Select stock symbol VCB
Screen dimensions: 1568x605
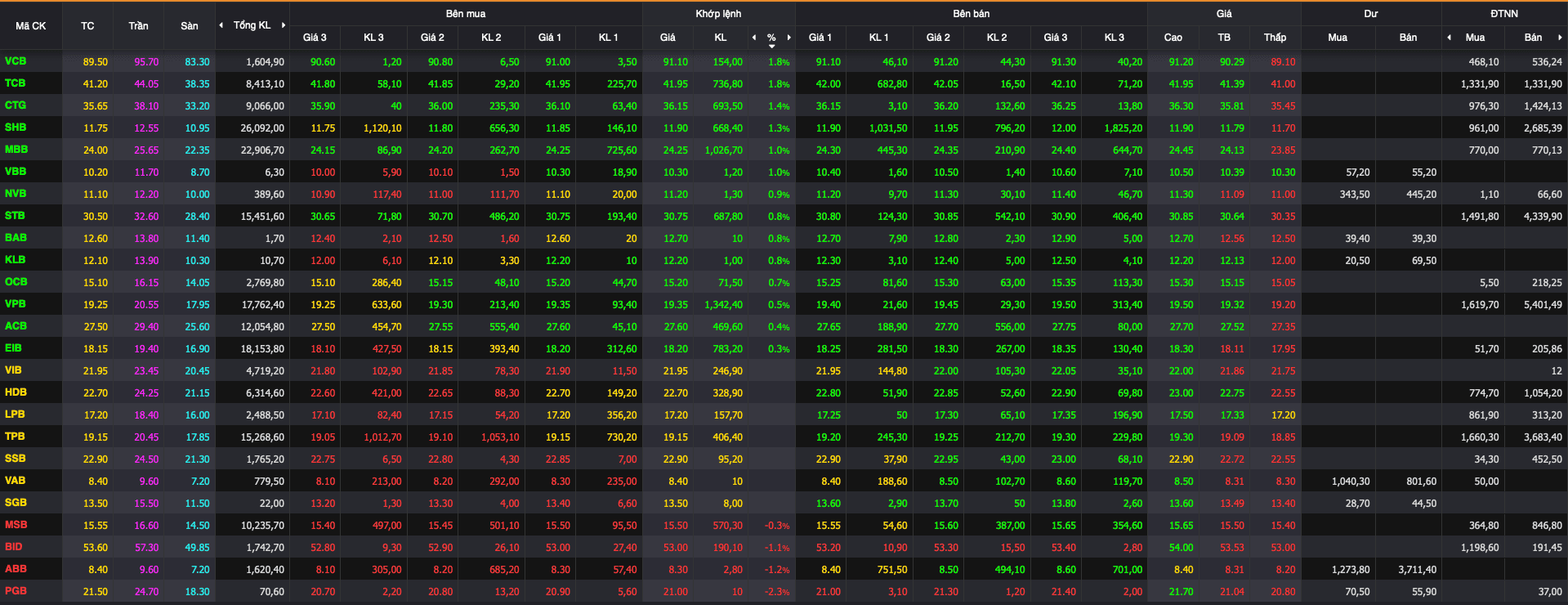click(x=16, y=61)
